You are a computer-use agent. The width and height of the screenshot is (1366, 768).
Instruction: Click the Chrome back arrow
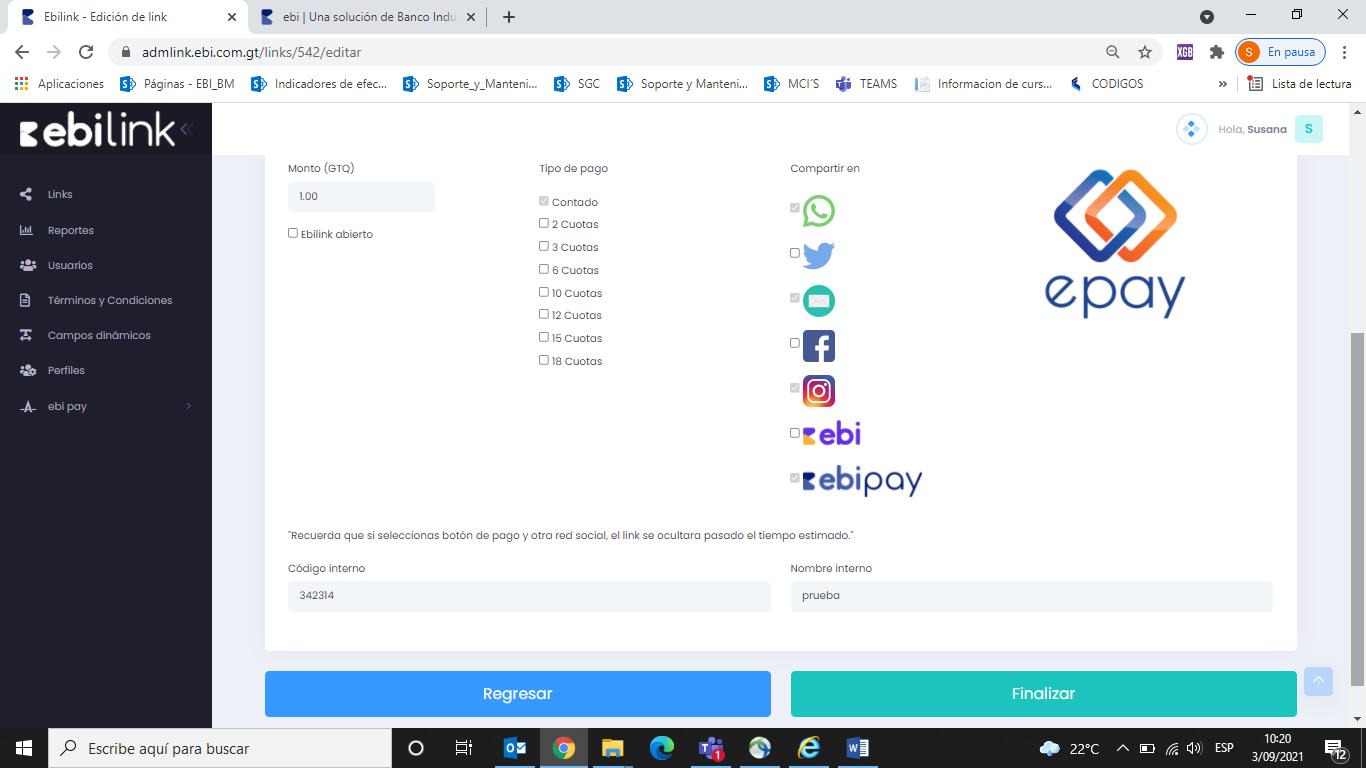point(22,52)
